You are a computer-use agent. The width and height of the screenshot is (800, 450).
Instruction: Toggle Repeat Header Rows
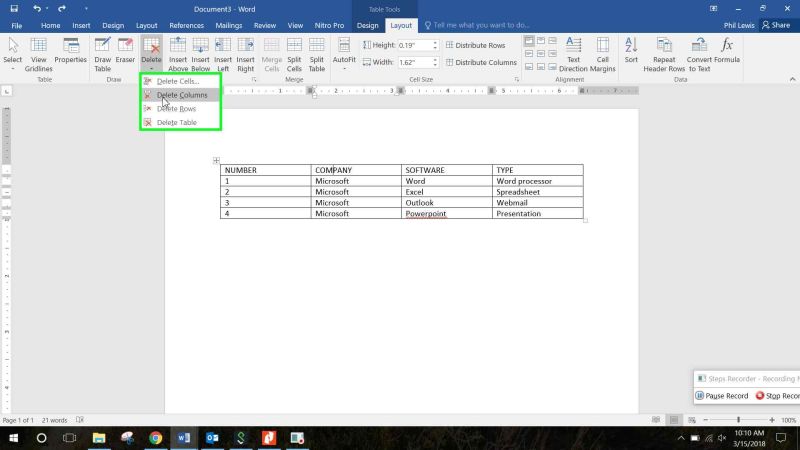click(664, 54)
